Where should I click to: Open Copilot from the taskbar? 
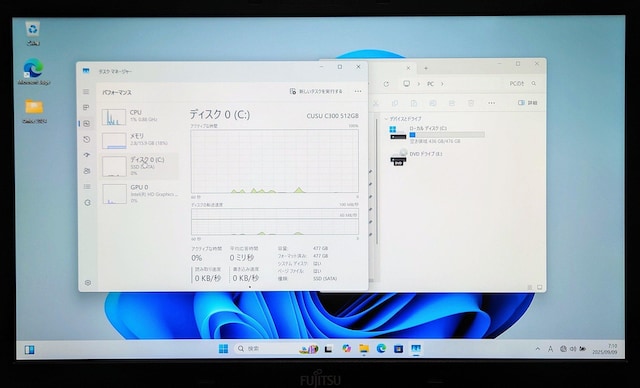click(x=346, y=348)
